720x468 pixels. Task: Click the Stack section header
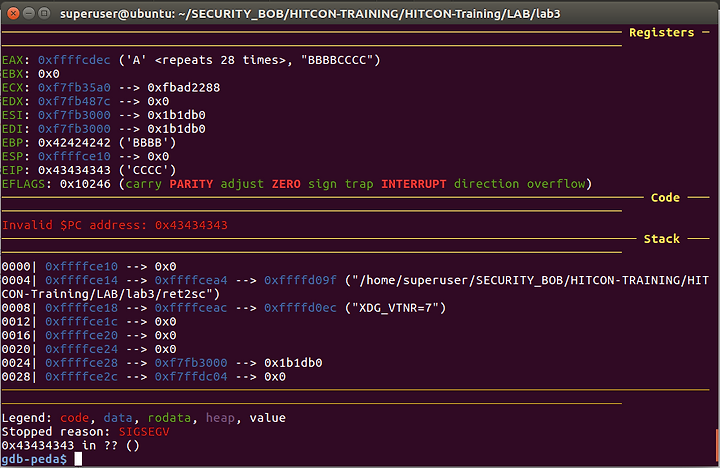(661, 239)
